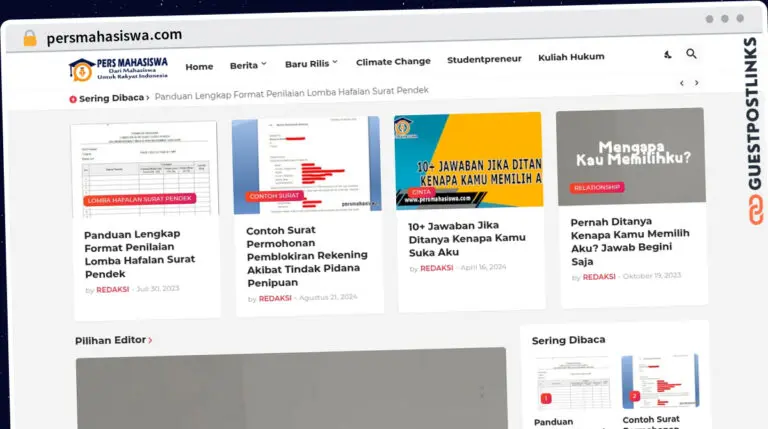Open the large Pilihan Editor featured image

tap(291, 389)
